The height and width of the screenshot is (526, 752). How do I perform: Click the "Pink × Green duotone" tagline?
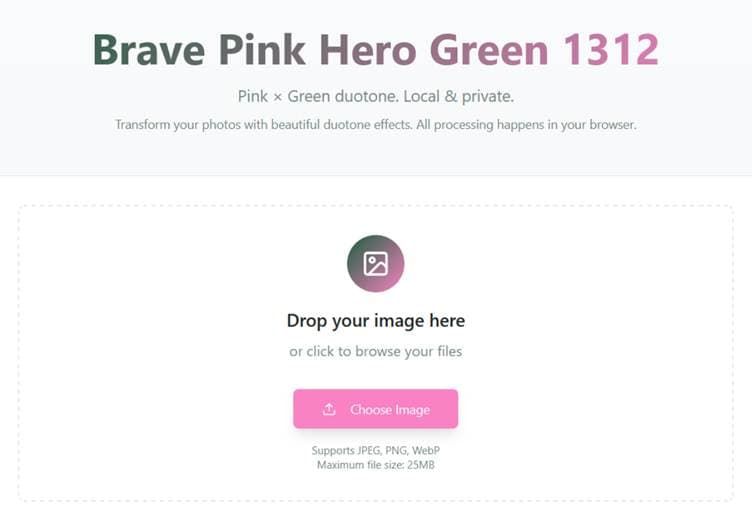(x=317, y=96)
